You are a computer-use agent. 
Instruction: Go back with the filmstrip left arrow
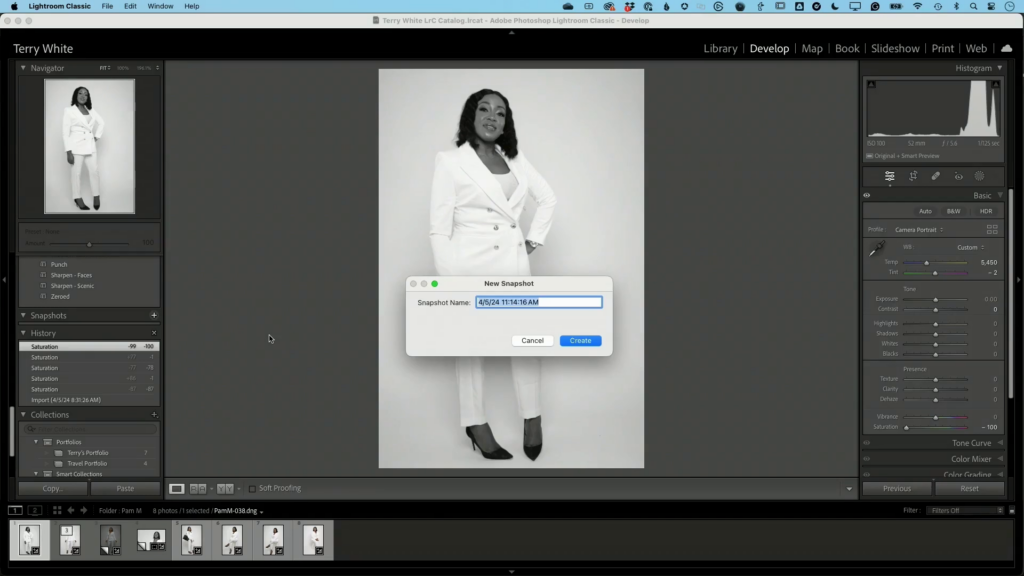[71, 511]
